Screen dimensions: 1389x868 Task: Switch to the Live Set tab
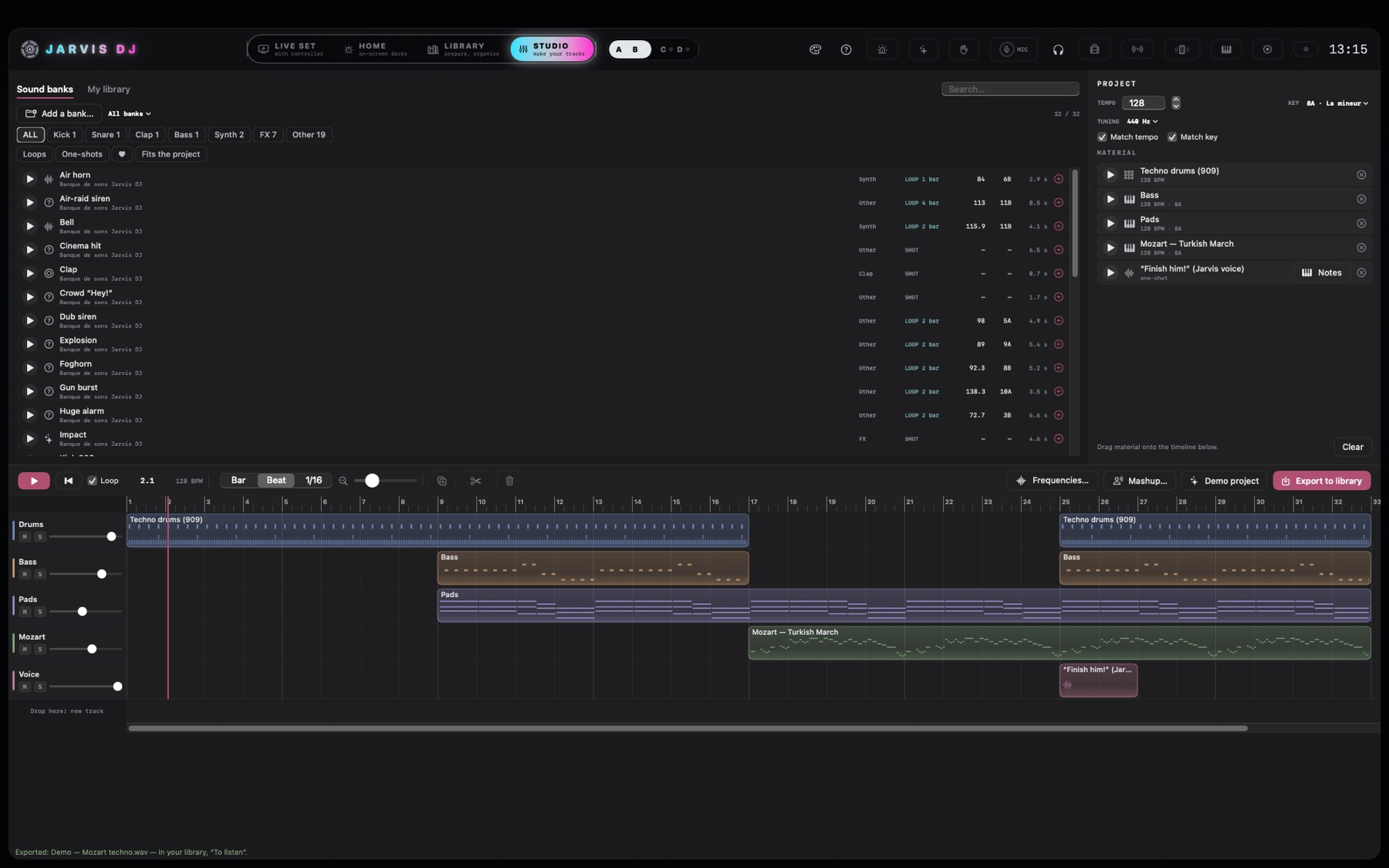point(291,49)
